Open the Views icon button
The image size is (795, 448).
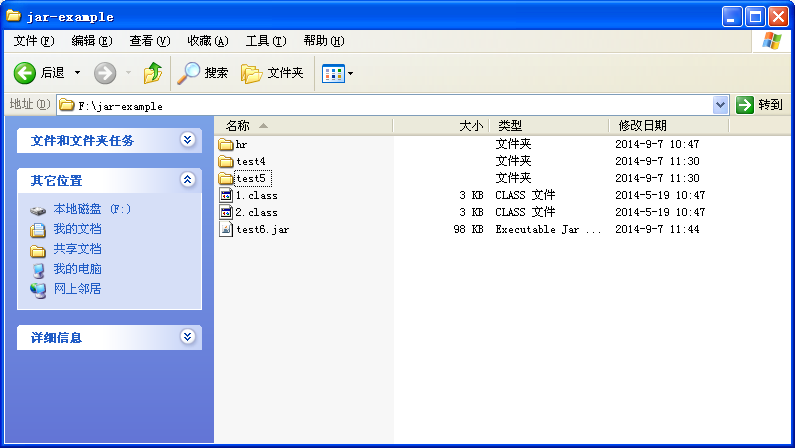[333, 73]
